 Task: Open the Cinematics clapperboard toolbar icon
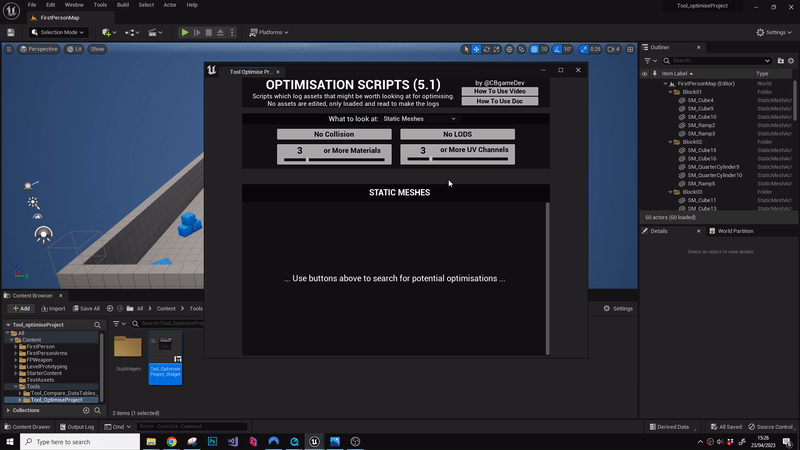click(x=156, y=32)
